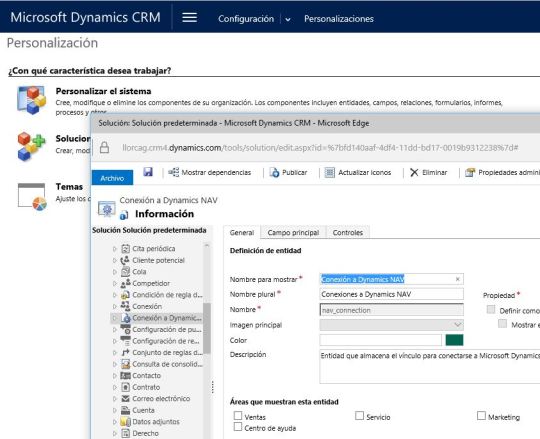Enable the Servicio area checkbox

(x=359, y=416)
